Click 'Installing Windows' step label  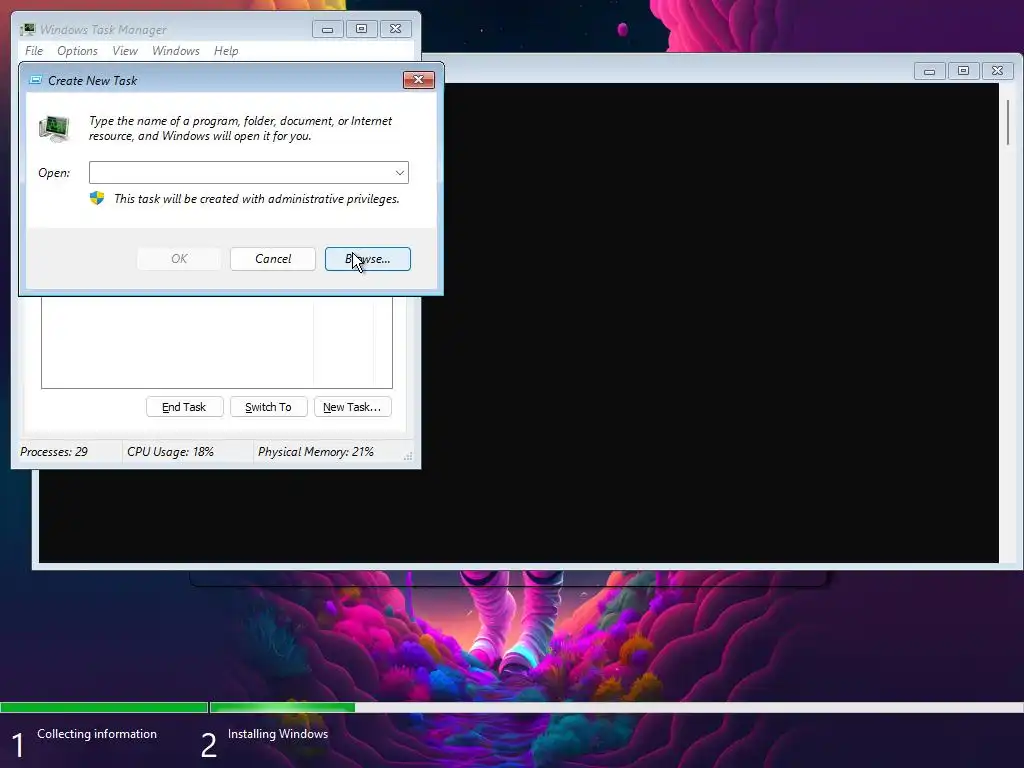point(278,734)
